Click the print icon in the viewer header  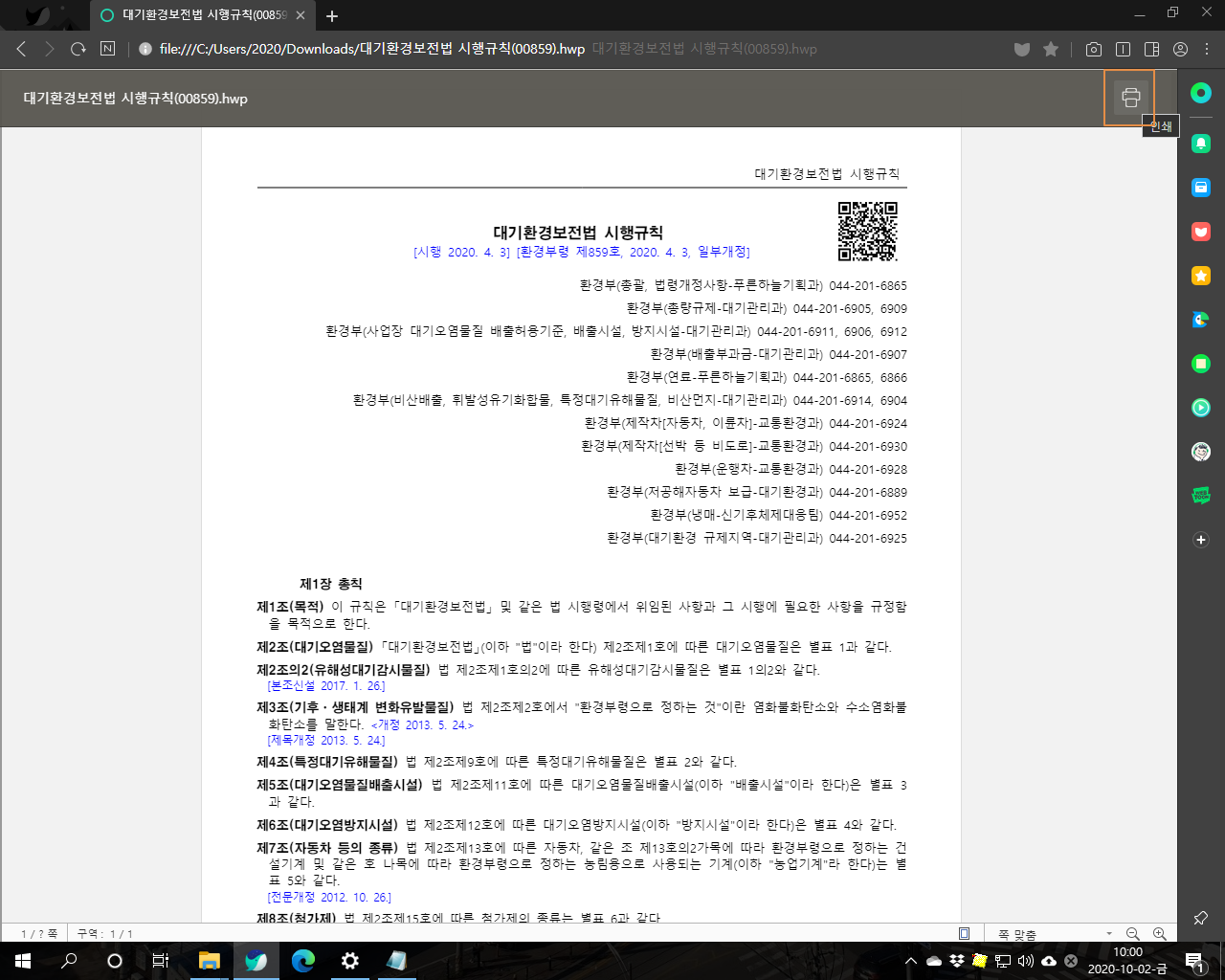pyautogui.click(x=1130, y=98)
